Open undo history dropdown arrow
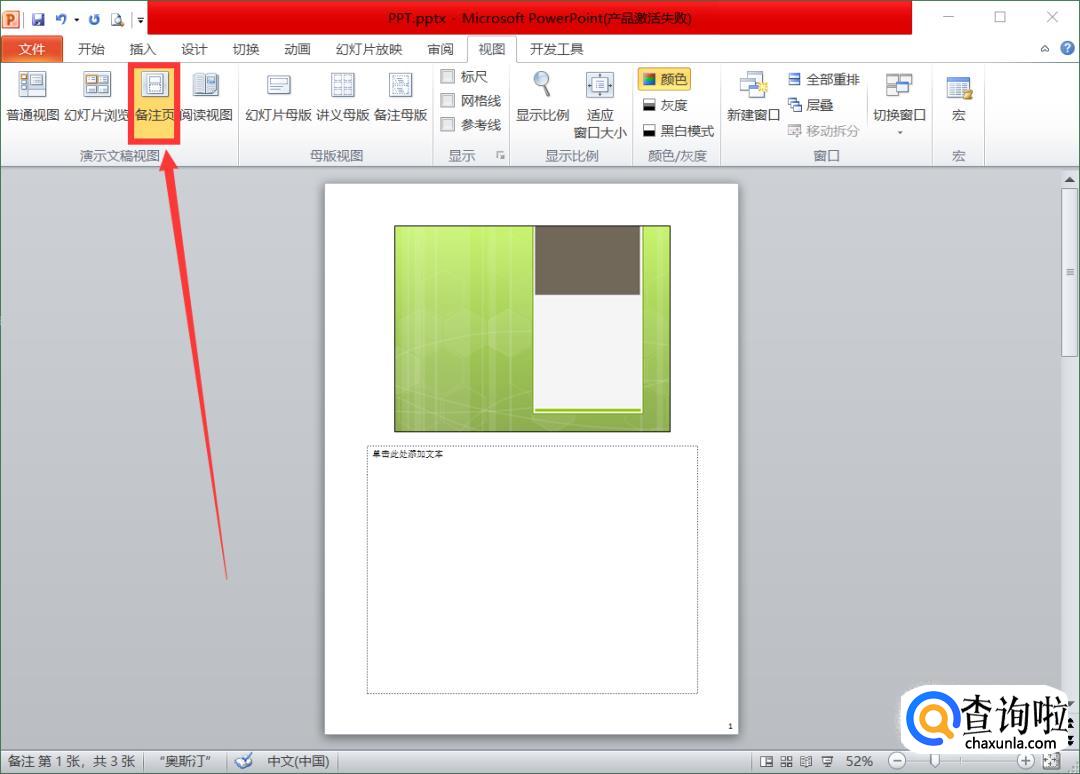 pos(76,20)
